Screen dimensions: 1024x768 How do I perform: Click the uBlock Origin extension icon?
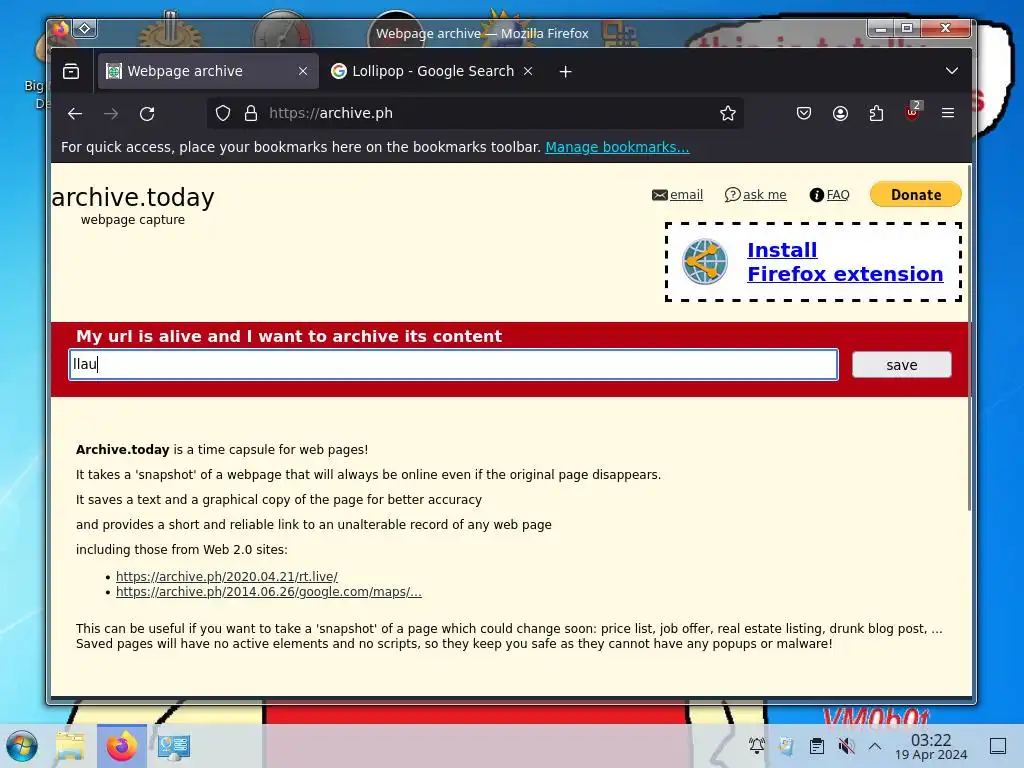pyautogui.click(x=912, y=112)
